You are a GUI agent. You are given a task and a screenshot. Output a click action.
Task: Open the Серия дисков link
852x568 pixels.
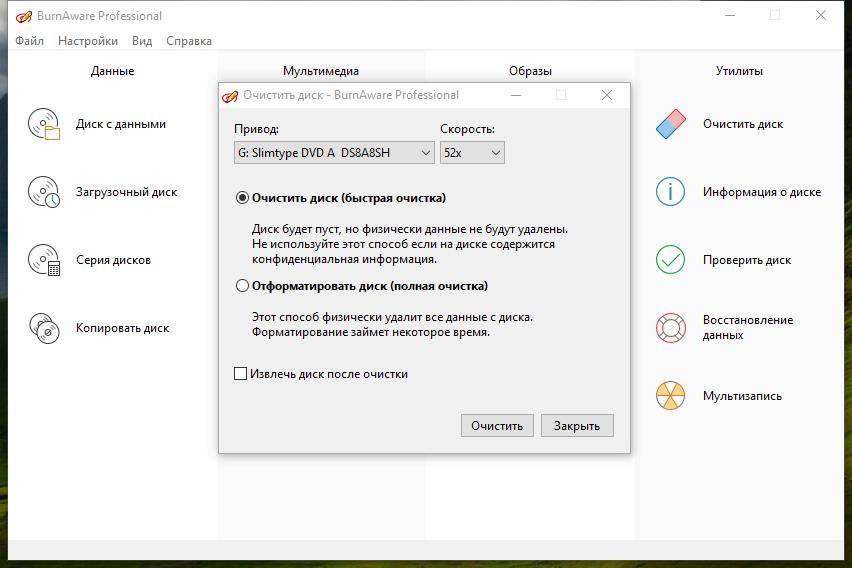114,260
